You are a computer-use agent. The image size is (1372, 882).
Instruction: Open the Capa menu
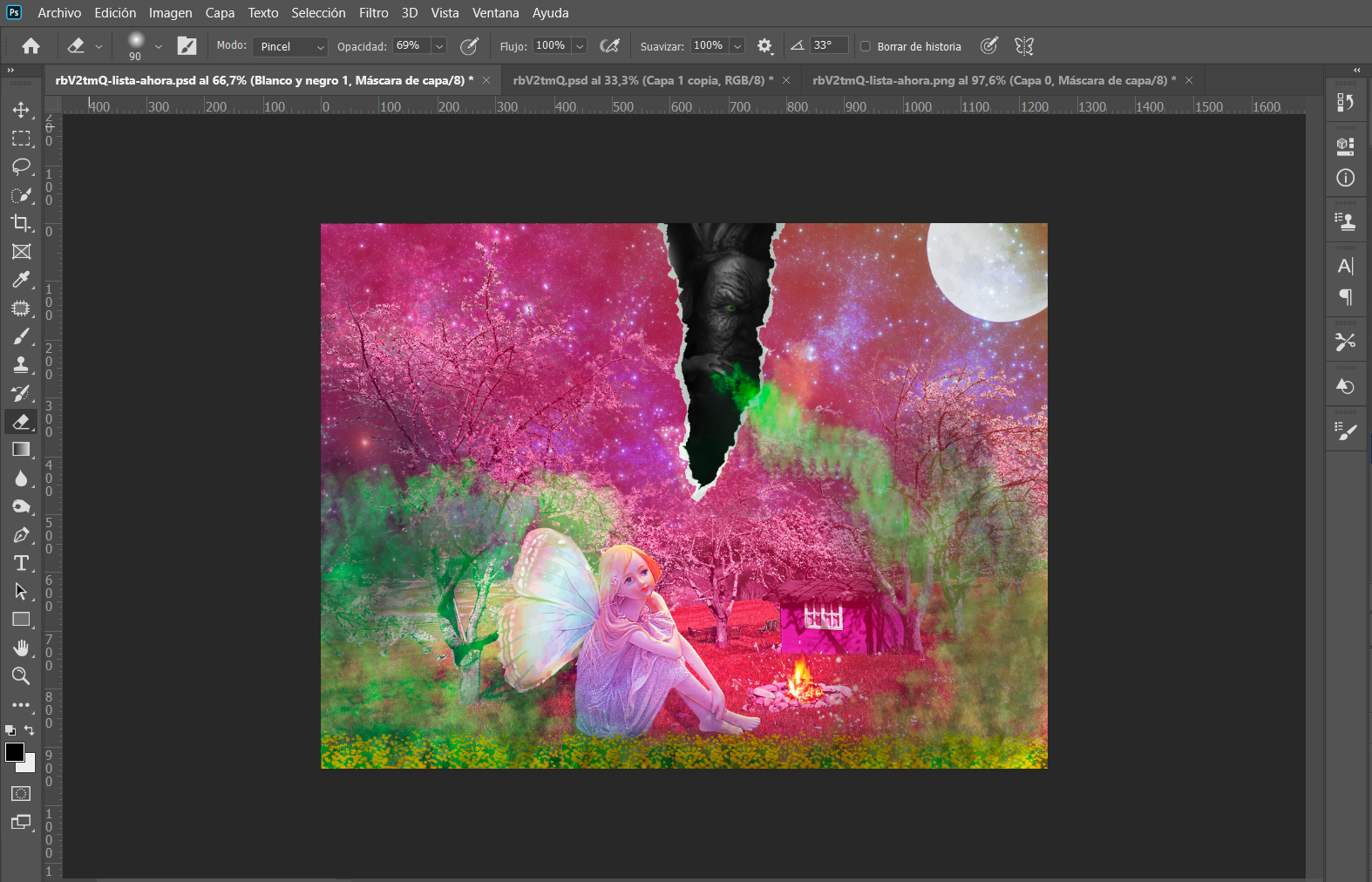(220, 13)
